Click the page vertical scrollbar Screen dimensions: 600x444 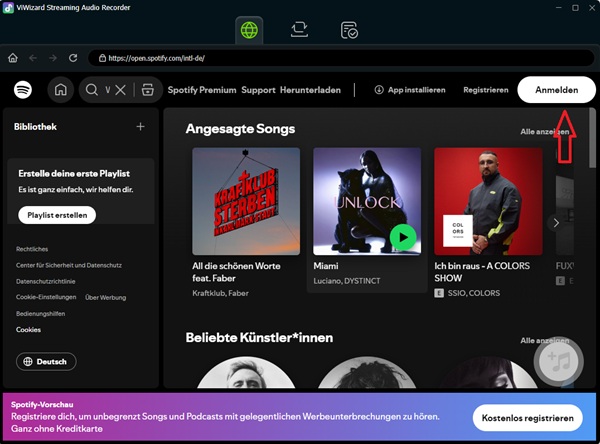point(592,139)
